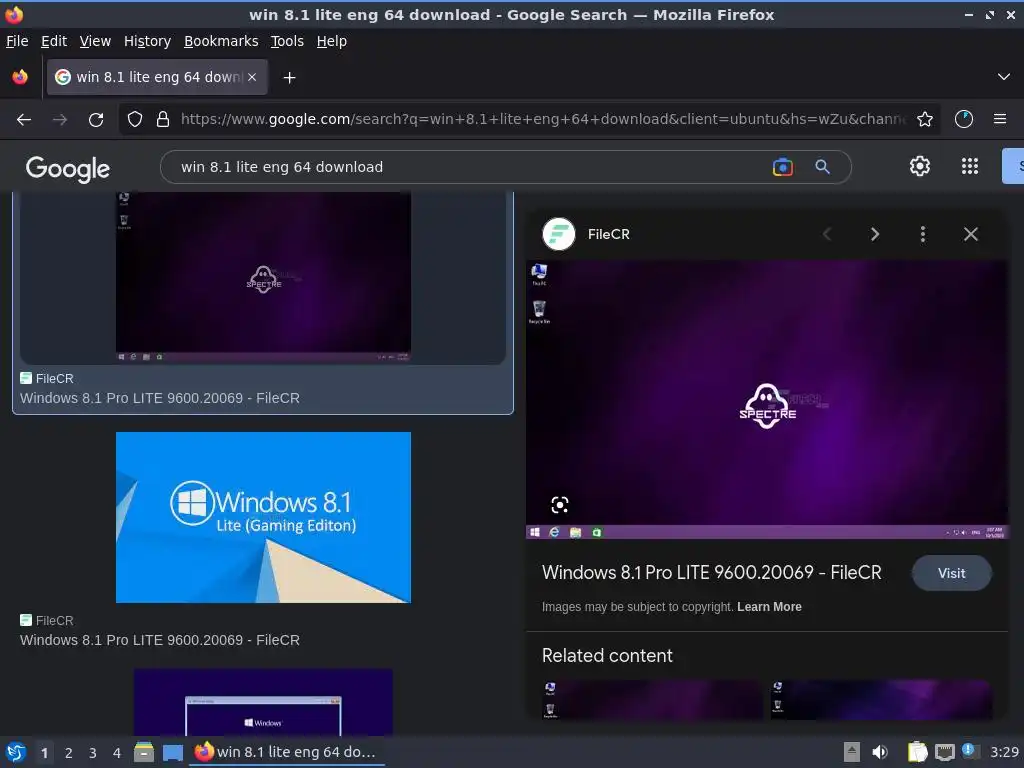The height and width of the screenshot is (768, 1024).
Task: Open the network monitor tray icon
Action: pyautogui.click(x=944, y=752)
